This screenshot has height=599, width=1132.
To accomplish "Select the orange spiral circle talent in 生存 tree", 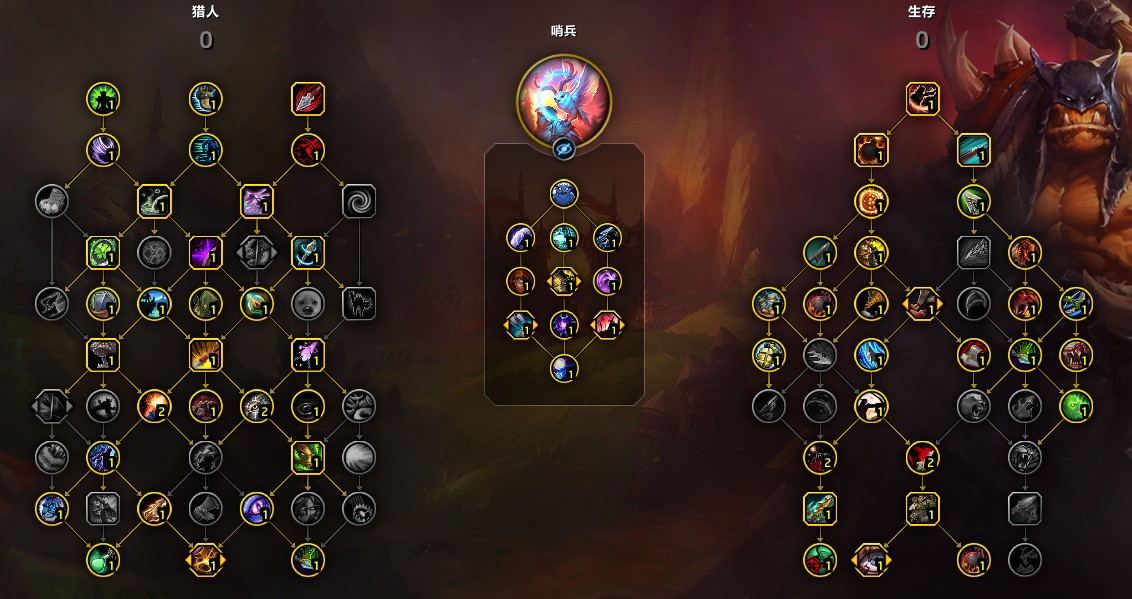I will tap(871, 201).
